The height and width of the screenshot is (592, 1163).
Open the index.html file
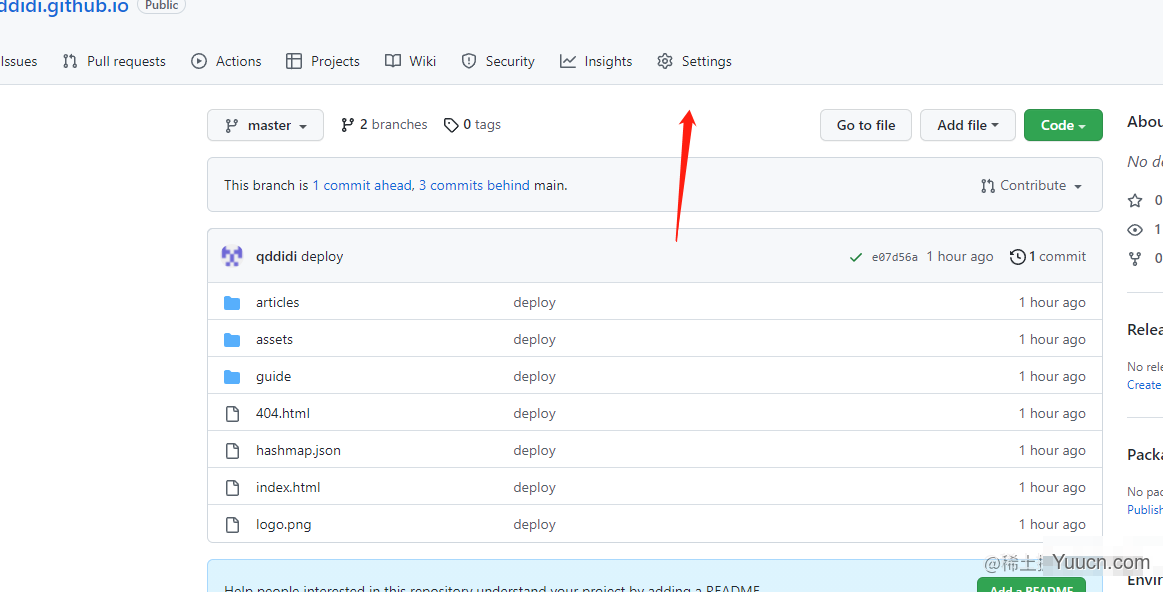(x=288, y=487)
